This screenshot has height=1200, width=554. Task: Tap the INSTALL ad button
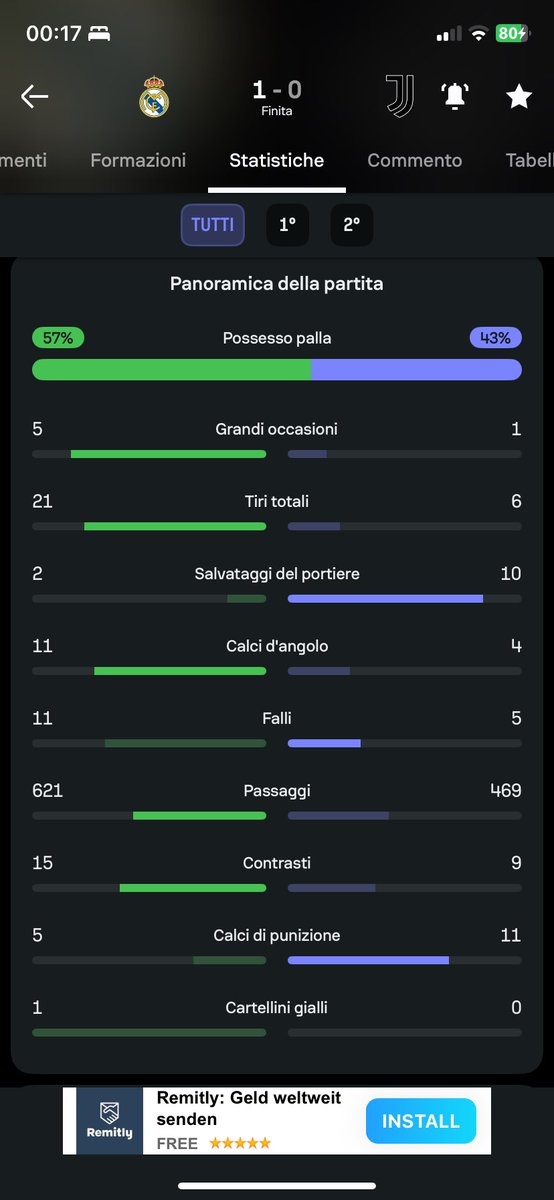pos(421,1121)
